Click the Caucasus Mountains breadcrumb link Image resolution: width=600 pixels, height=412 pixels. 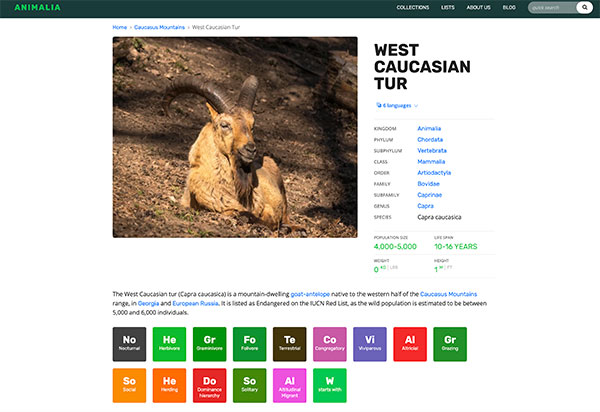point(160,27)
